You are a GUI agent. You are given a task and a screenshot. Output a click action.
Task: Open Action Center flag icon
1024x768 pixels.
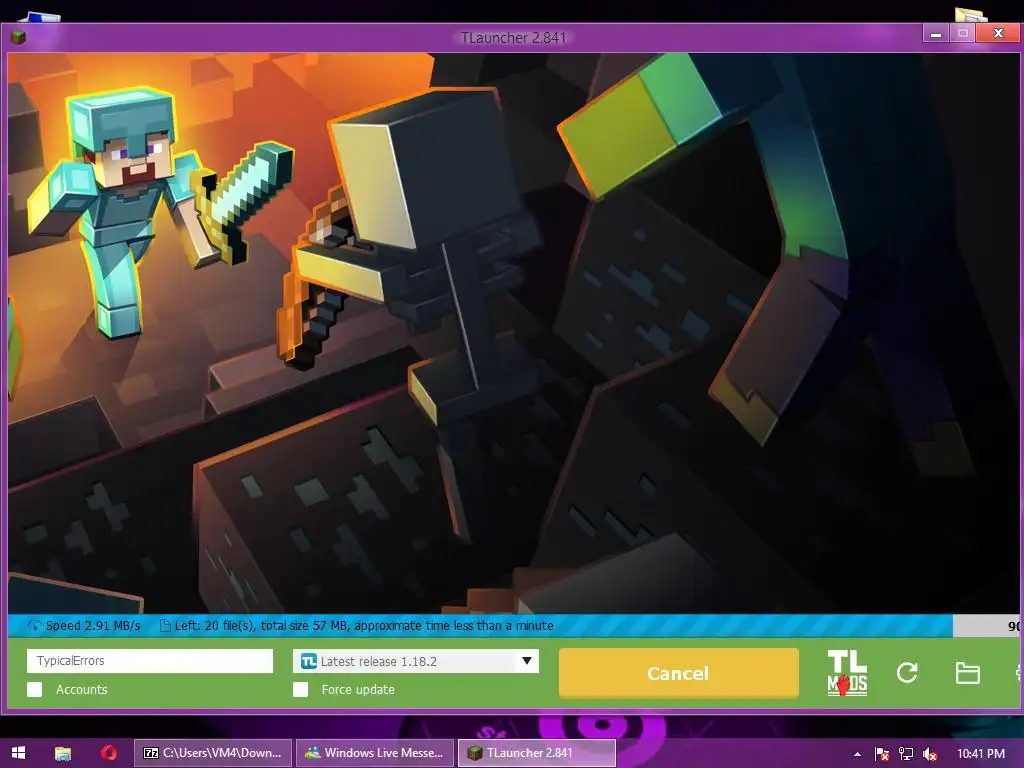(882, 754)
